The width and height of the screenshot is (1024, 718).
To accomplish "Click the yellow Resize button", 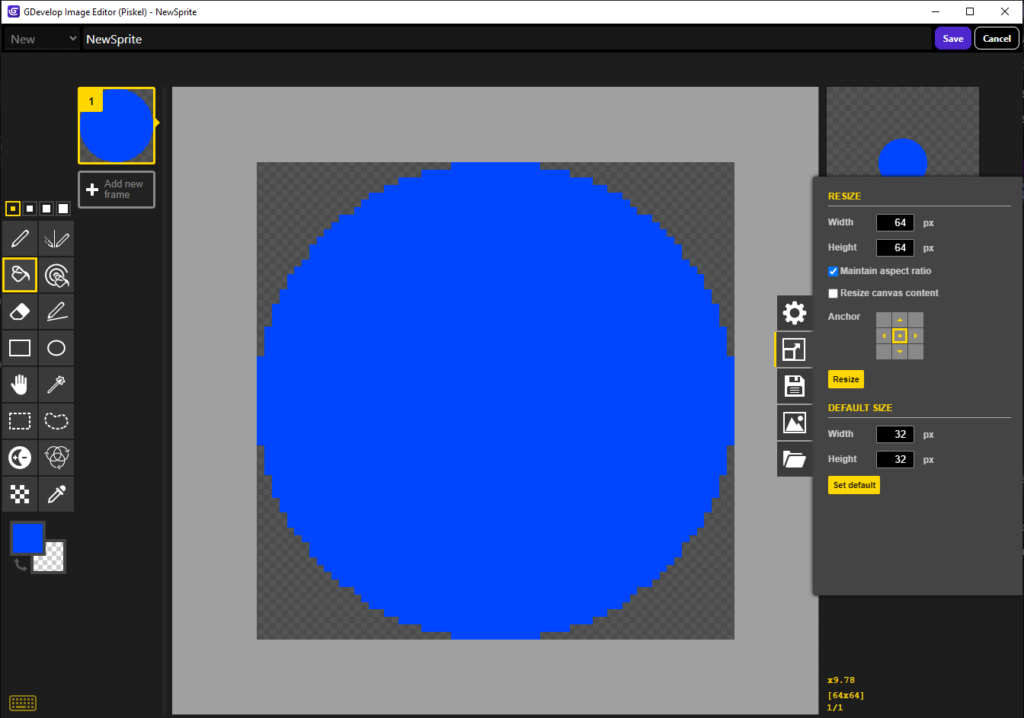I will tap(846, 380).
